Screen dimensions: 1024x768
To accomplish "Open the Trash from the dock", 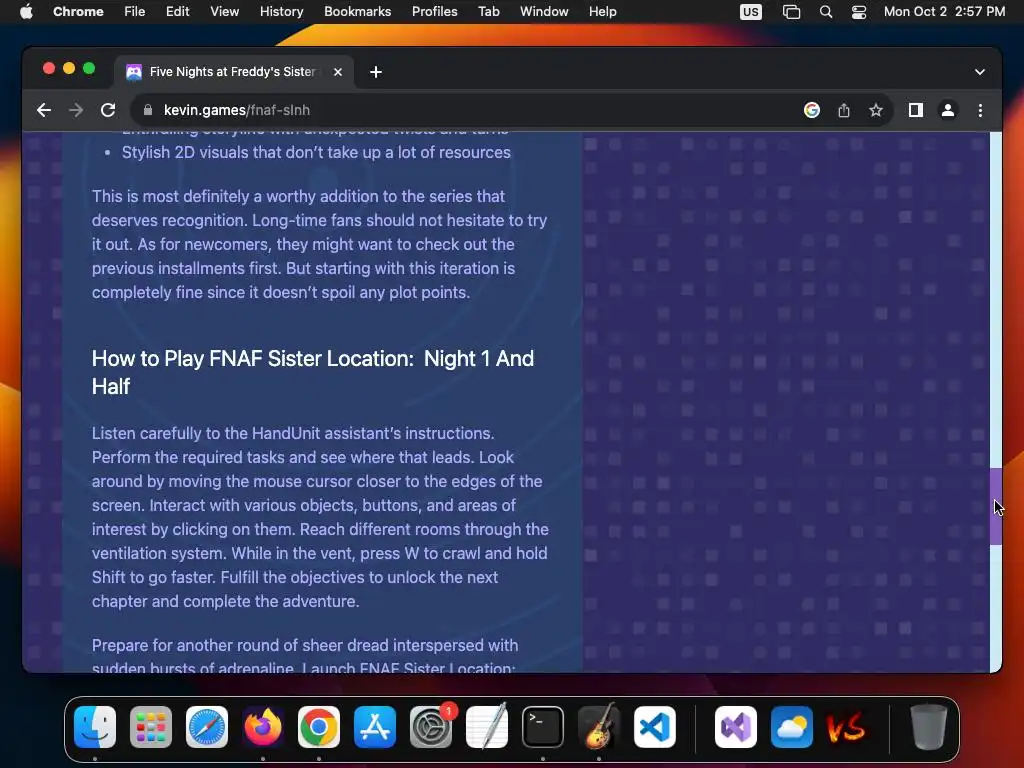I will 928,727.
